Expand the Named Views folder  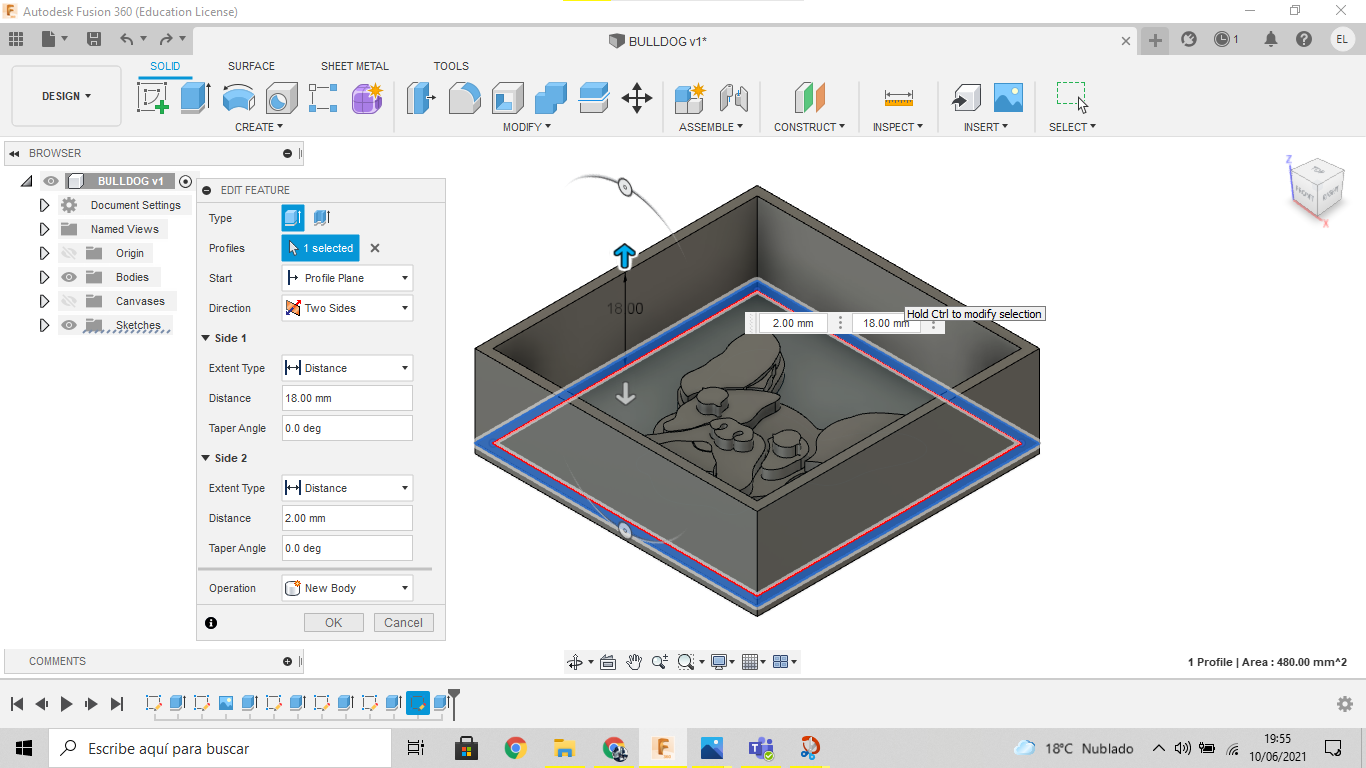[x=44, y=229]
